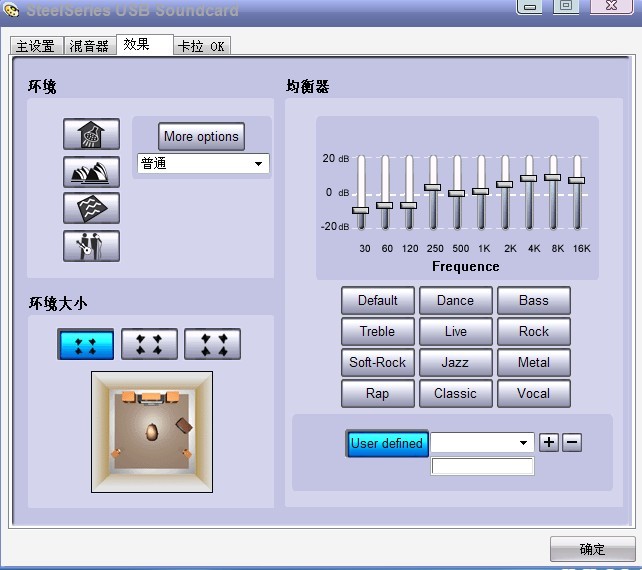The width and height of the screenshot is (642, 570).
Task: Apply the Rock equalizer preset
Action: pyautogui.click(x=533, y=331)
